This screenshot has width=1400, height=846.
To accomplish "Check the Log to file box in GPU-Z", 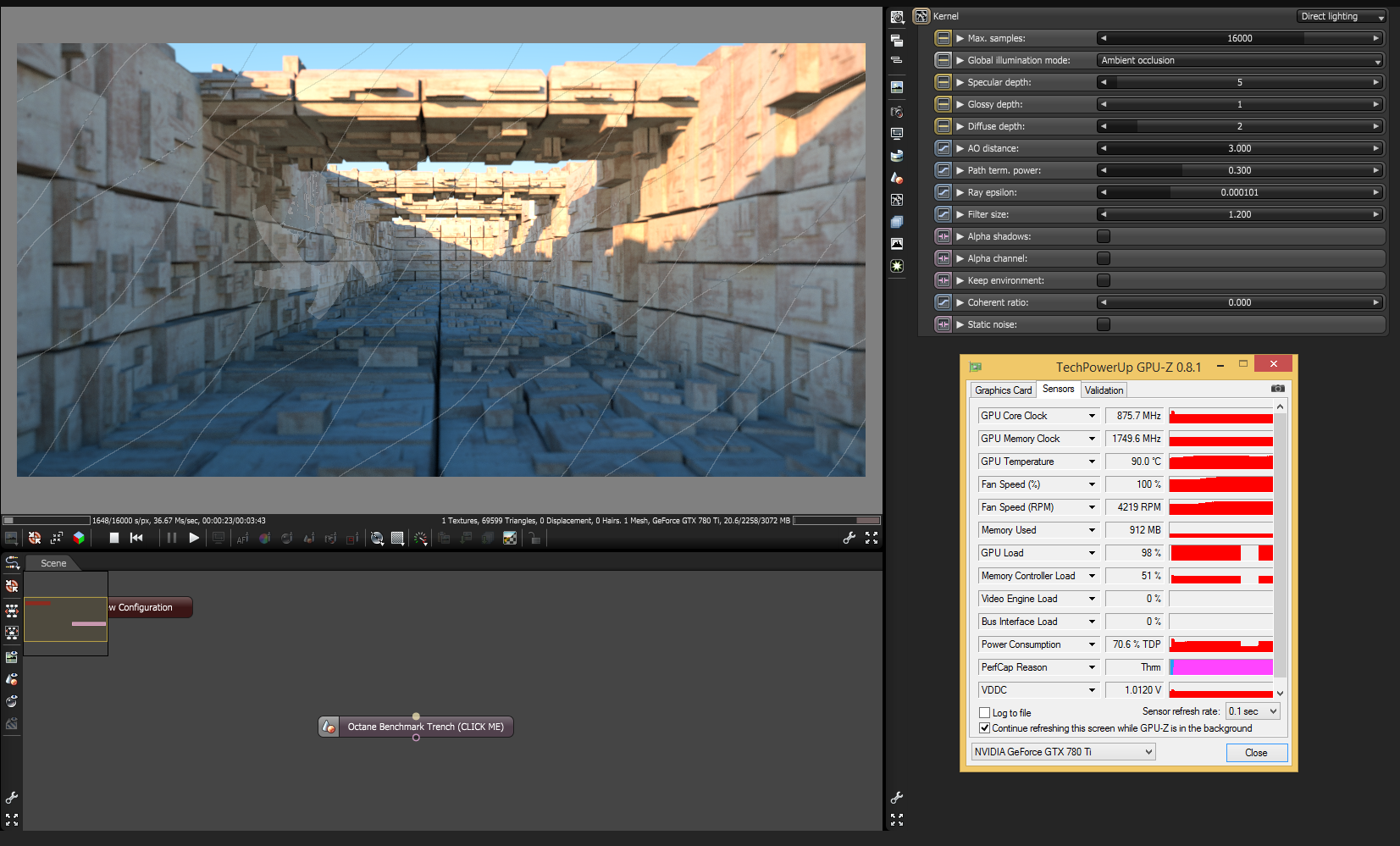I will pyautogui.click(x=985, y=713).
